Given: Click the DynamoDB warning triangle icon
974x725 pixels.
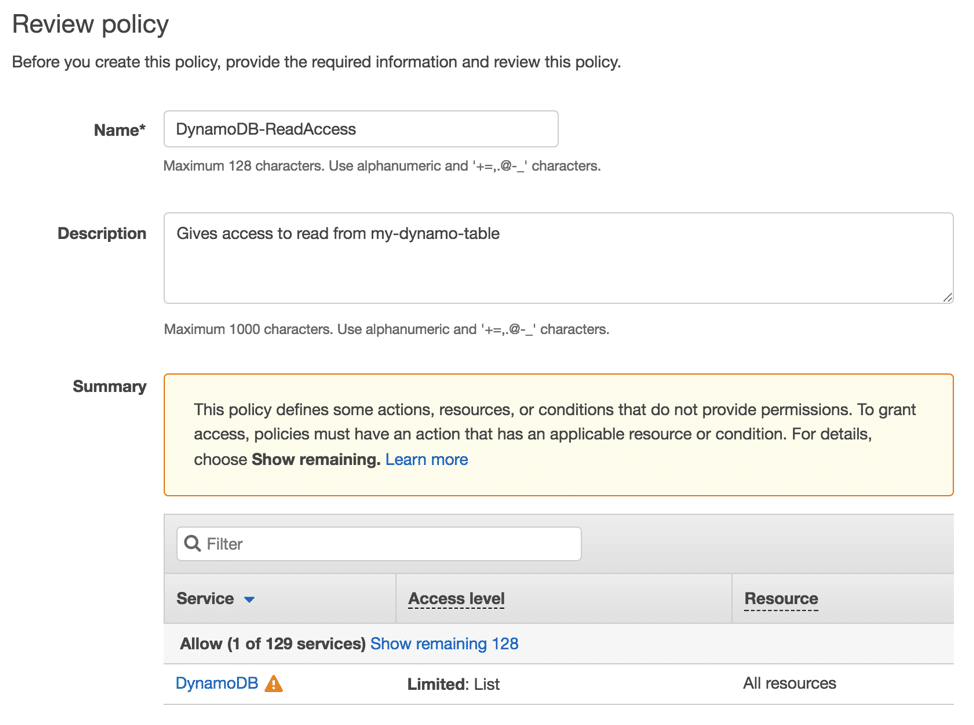Looking at the screenshot, I should click(273, 684).
